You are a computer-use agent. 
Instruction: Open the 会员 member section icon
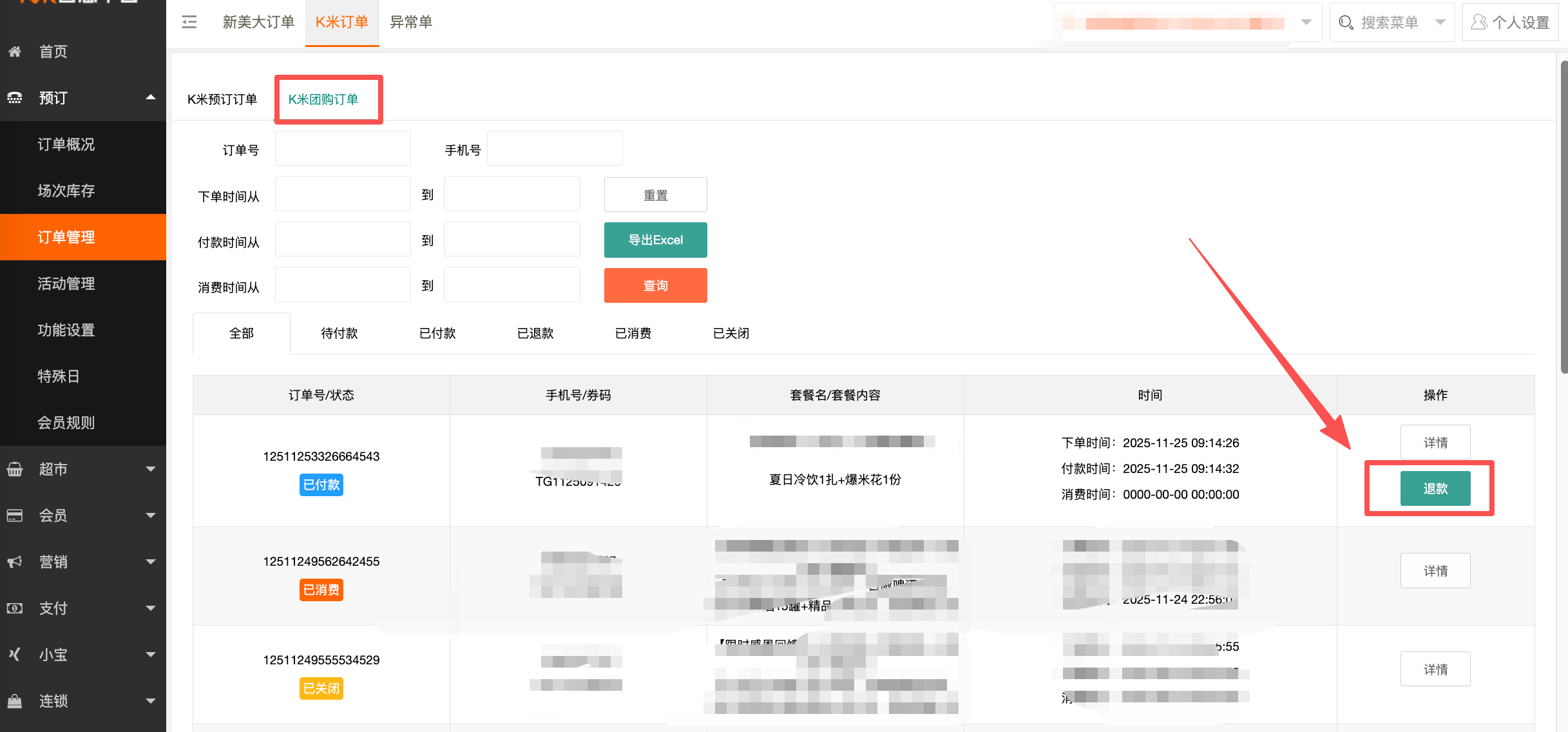[x=14, y=515]
